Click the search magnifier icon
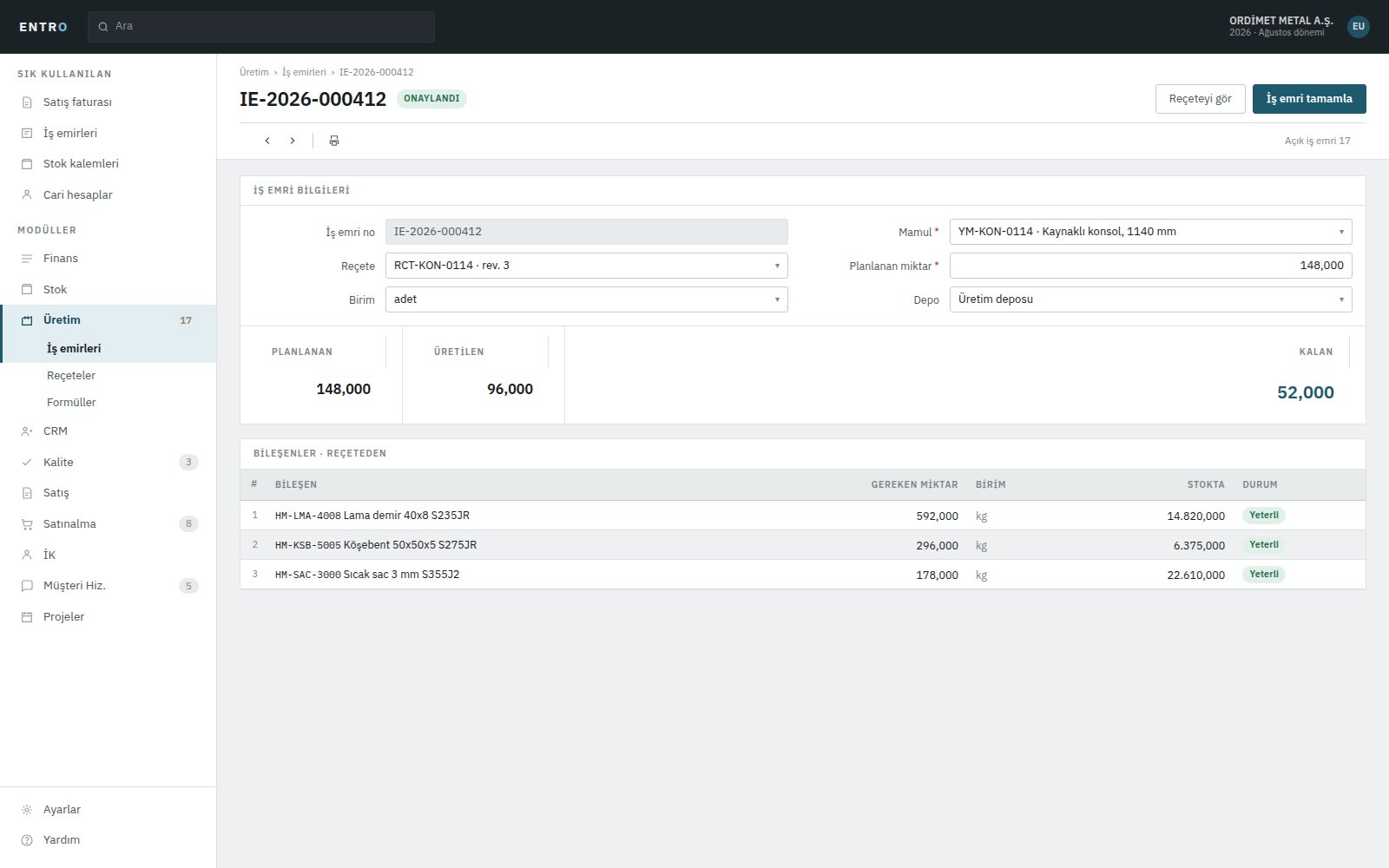 point(103,27)
